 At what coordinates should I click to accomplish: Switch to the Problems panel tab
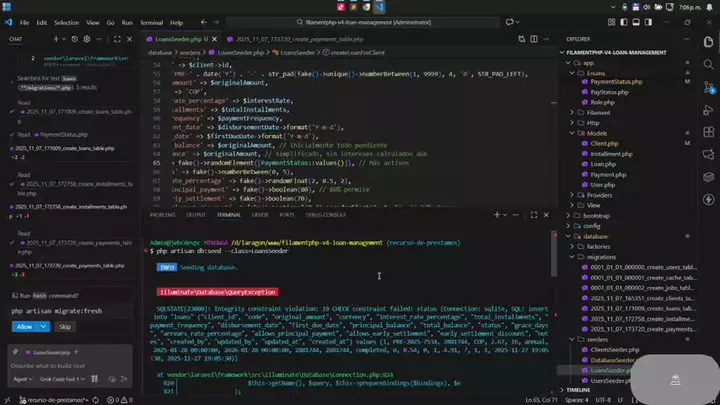coord(162,214)
